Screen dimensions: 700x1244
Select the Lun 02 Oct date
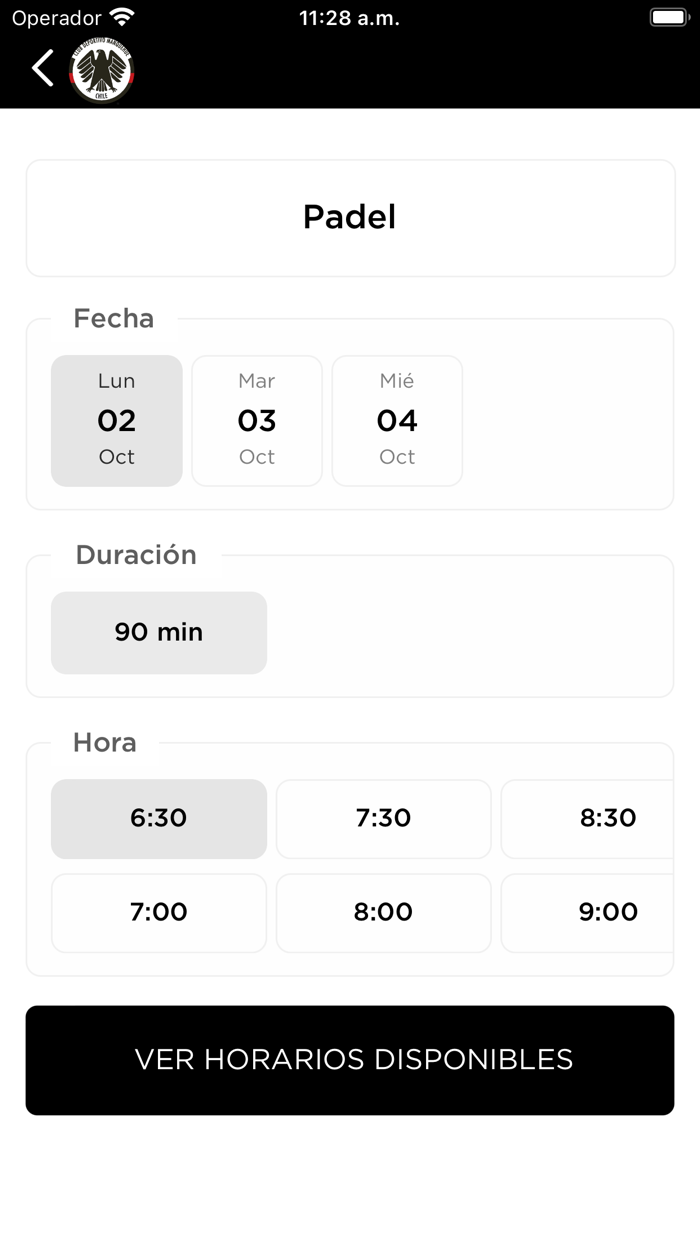tap(116, 420)
